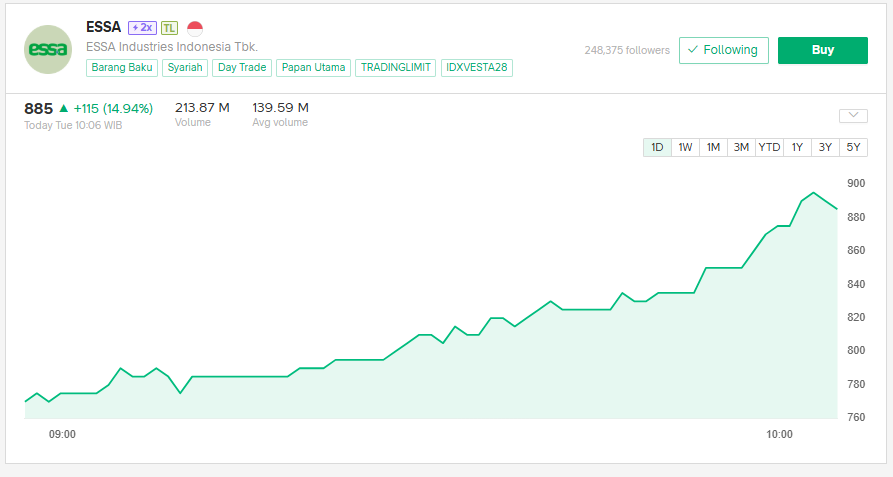Open the IDXVESTA28 index tag

[477, 68]
